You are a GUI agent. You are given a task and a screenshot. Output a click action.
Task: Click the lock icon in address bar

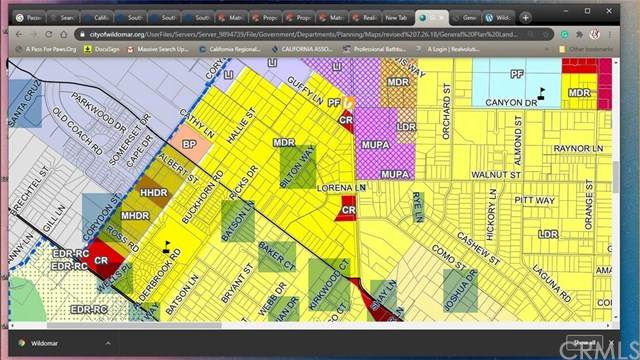point(82,35)
